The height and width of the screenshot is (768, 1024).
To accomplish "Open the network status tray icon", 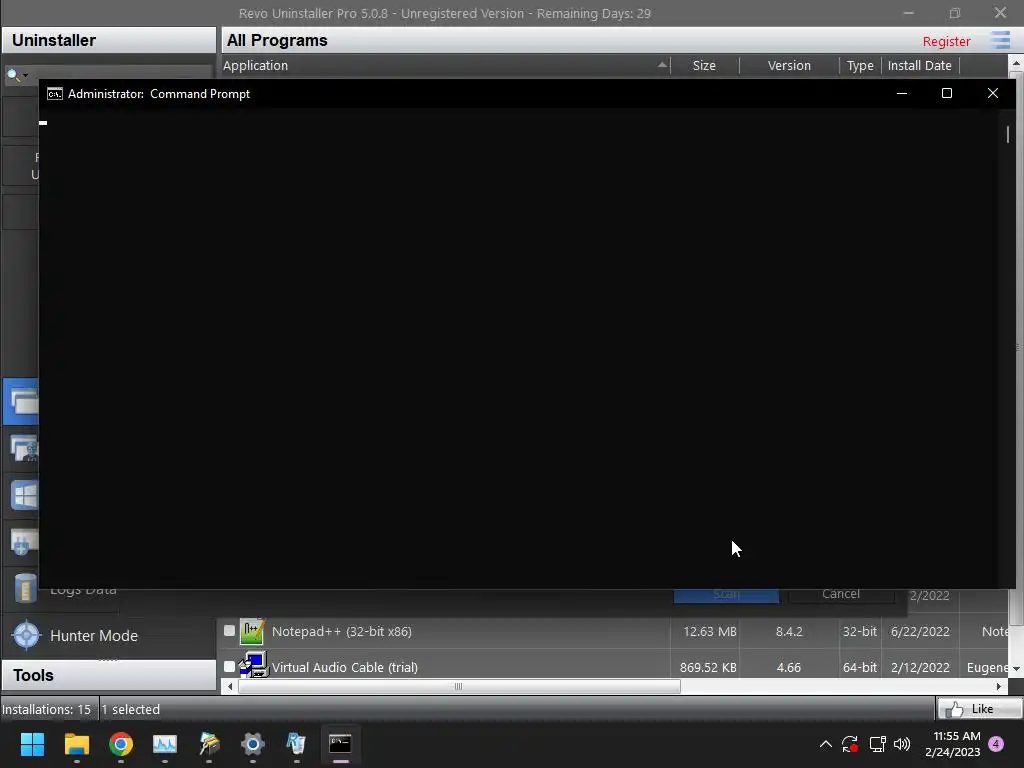I will point(877,744).
